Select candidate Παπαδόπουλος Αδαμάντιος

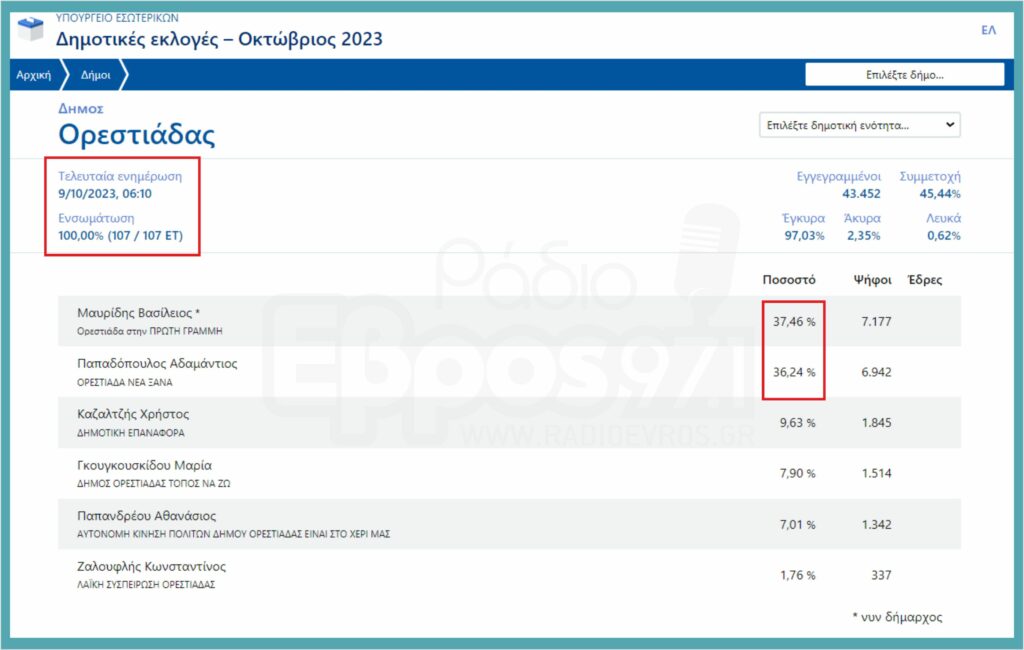click(x=156, y=363)
